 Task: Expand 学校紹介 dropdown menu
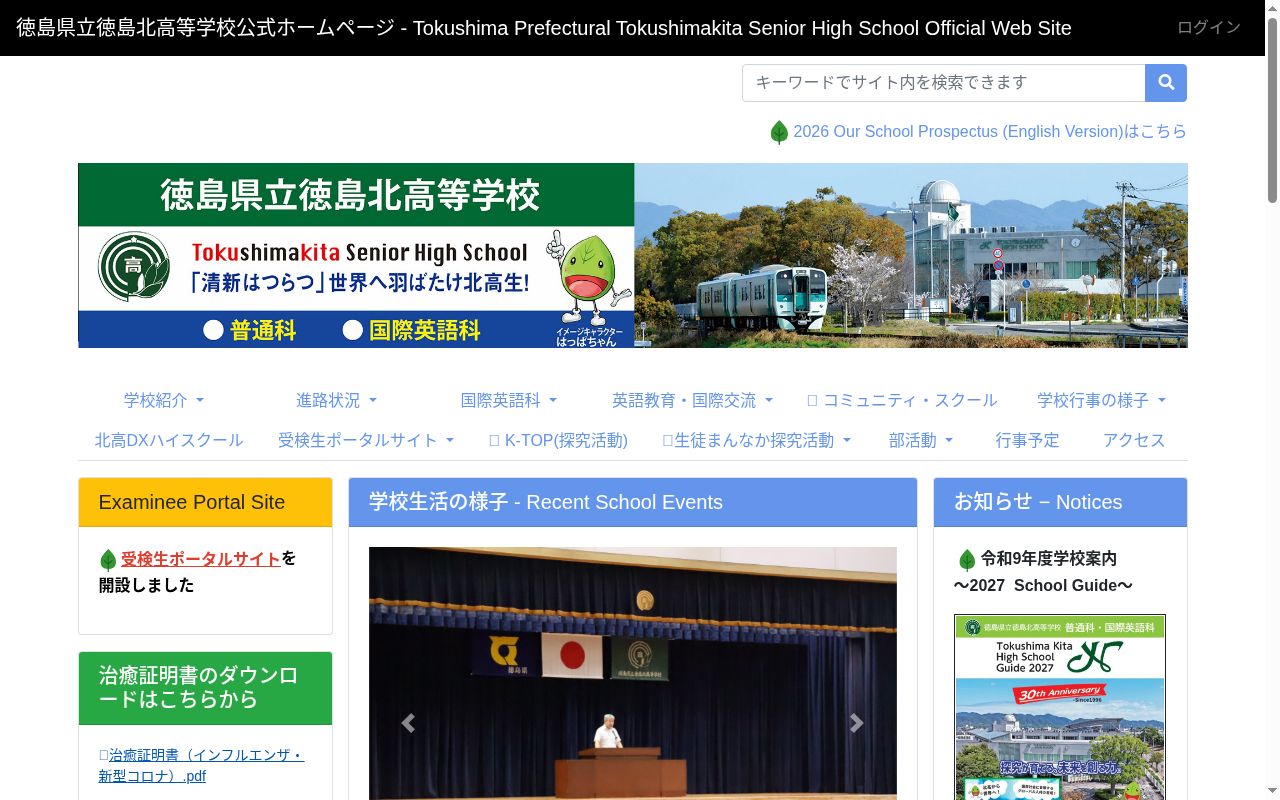click(x=164, y=400)
